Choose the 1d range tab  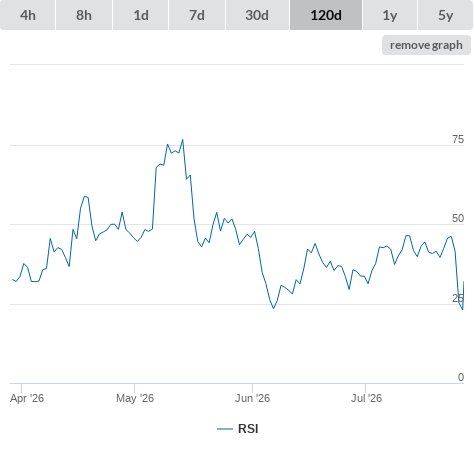point(141,15)
